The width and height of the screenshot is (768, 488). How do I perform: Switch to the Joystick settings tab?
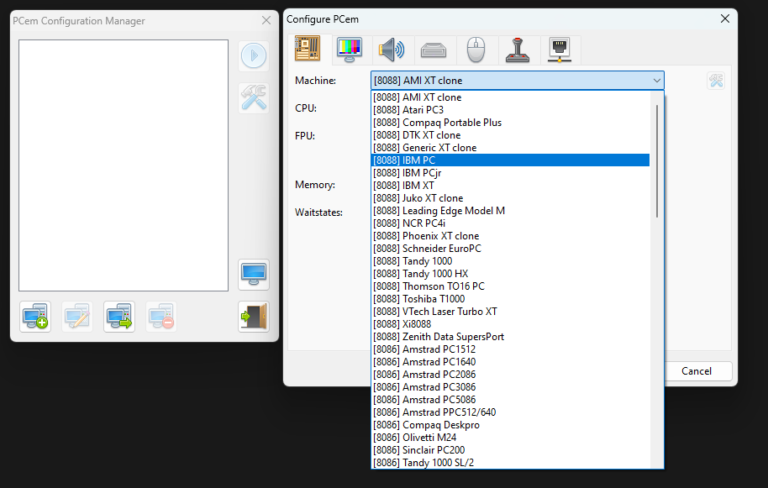click(518, 49)
